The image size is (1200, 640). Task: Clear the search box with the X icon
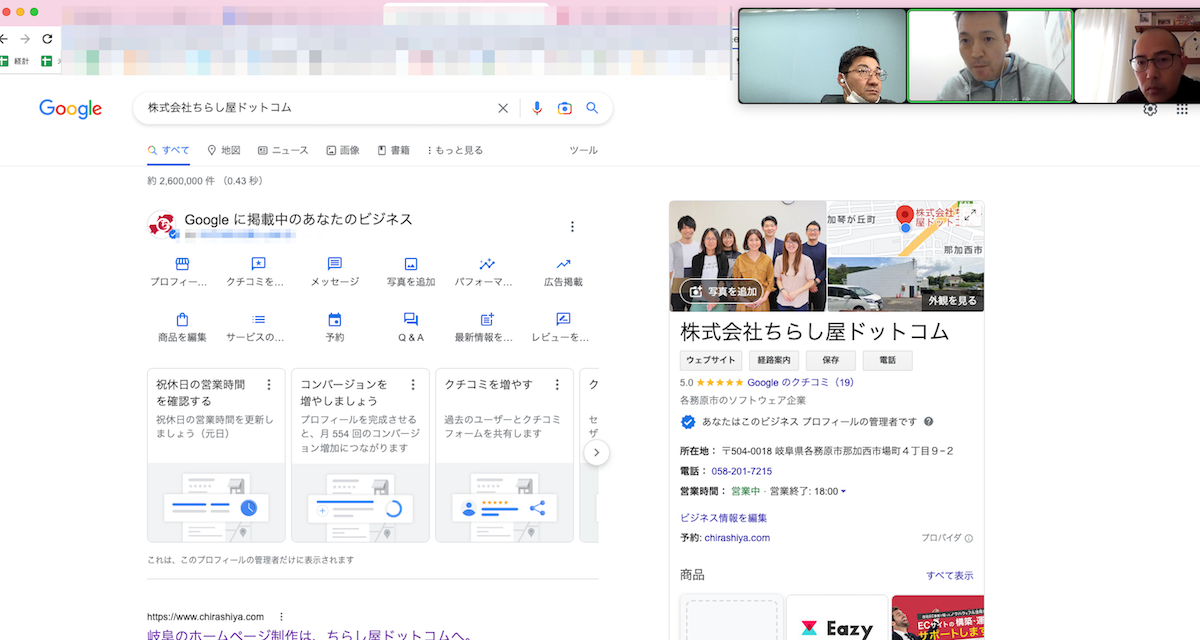click(x=503, y=108)
